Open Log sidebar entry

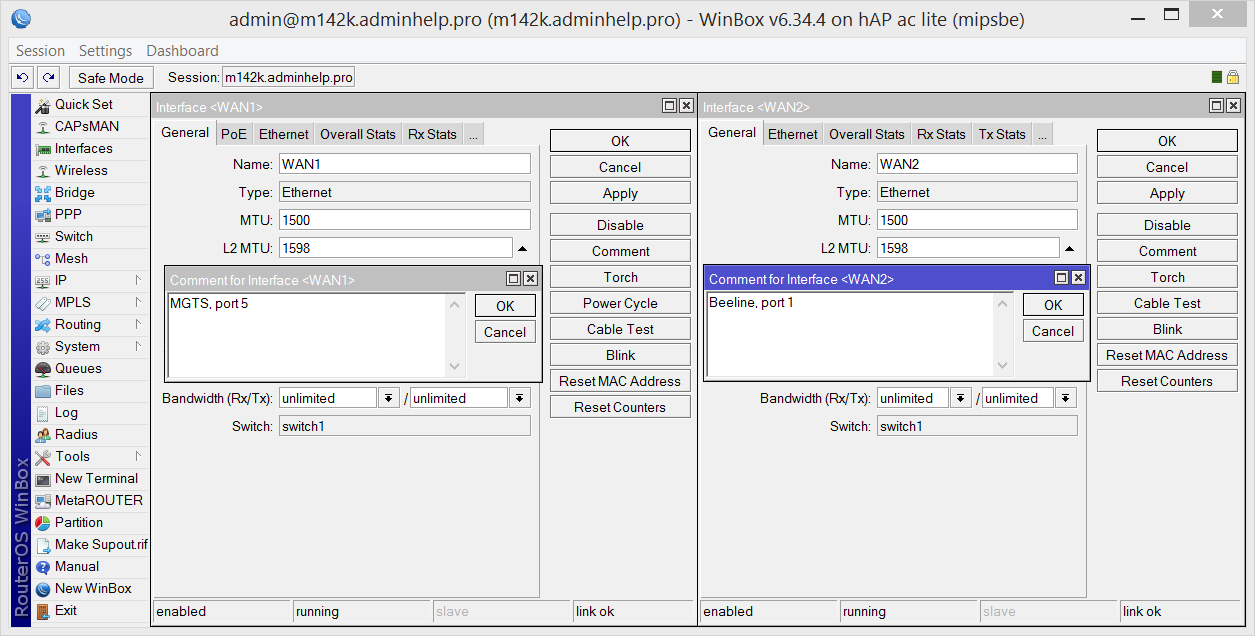point(66,412)
